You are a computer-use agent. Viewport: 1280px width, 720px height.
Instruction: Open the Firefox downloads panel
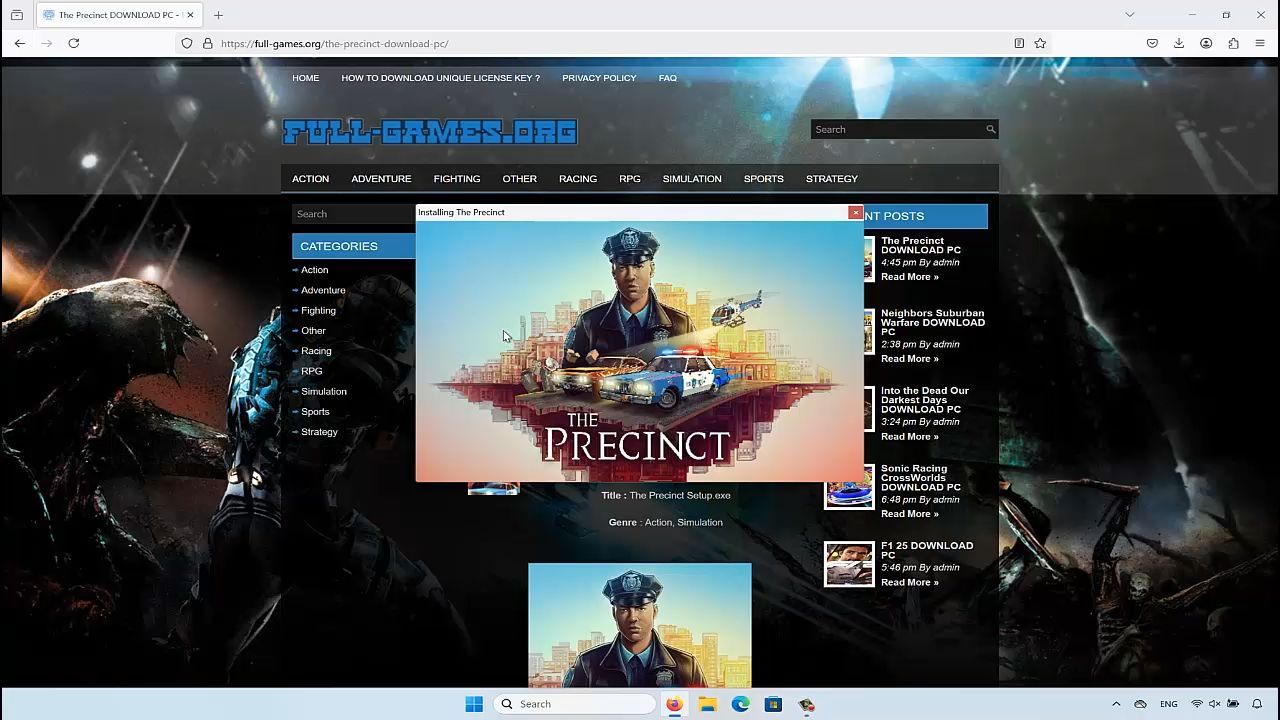(1179, 43)
